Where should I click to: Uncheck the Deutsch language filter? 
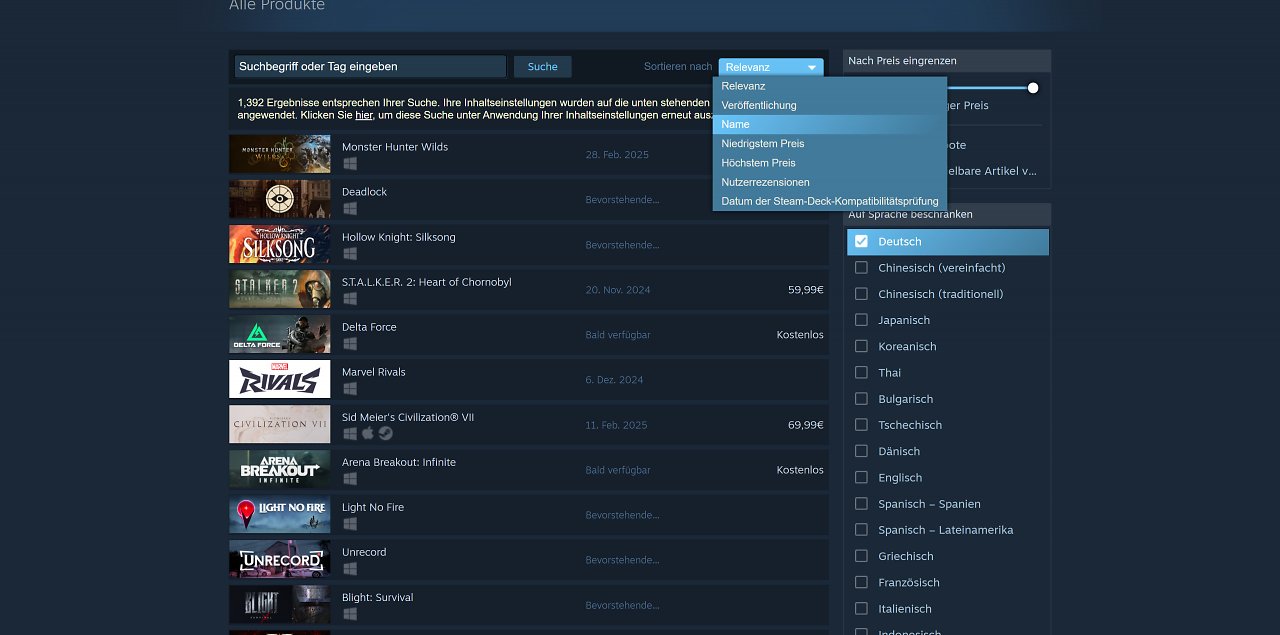pyautogui.click(x=861, y=241)
